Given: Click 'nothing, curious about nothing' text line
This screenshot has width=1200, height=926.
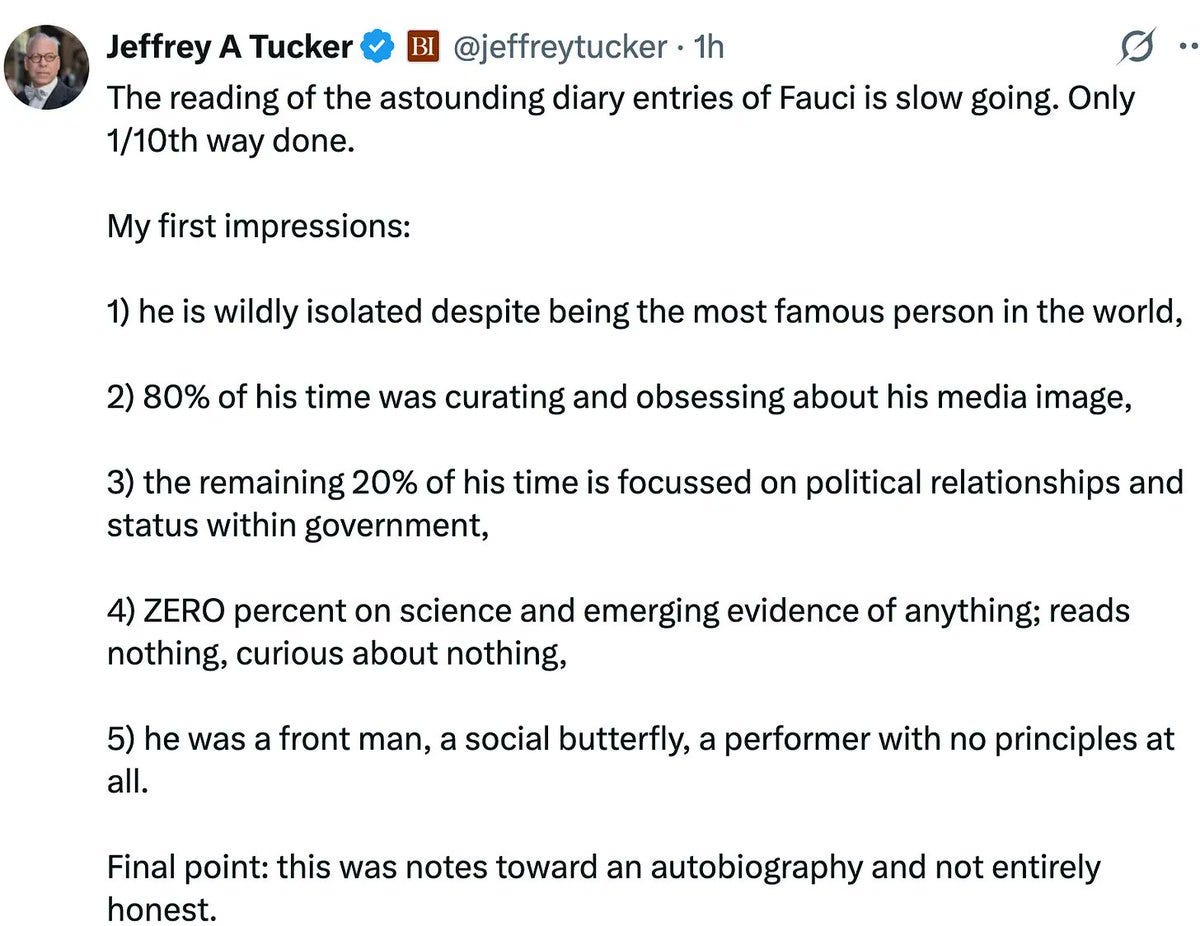Looking at the screenshot, I should click(x=336, y=654).
